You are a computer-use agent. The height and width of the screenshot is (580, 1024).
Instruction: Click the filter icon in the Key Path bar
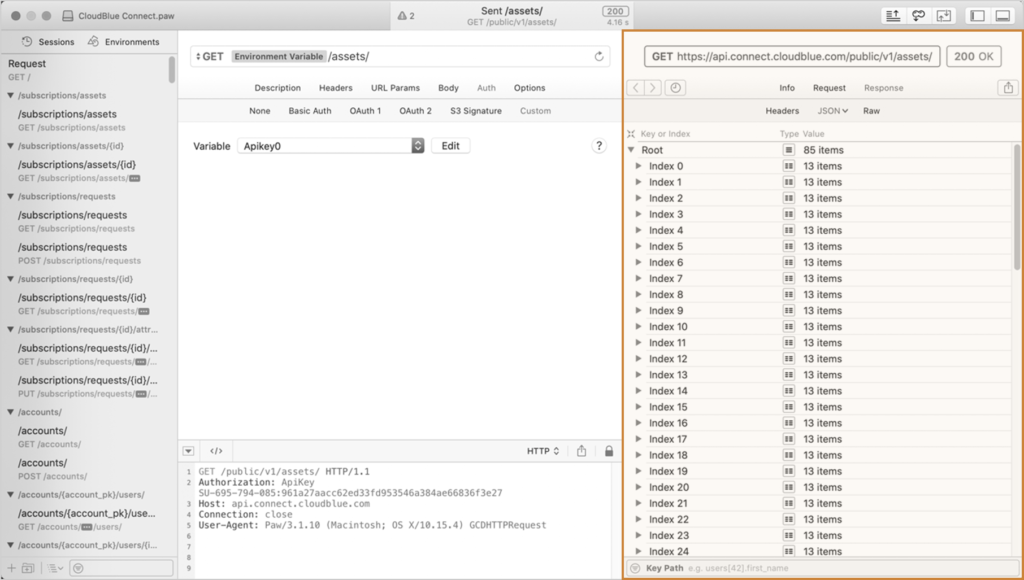point(635,568)
